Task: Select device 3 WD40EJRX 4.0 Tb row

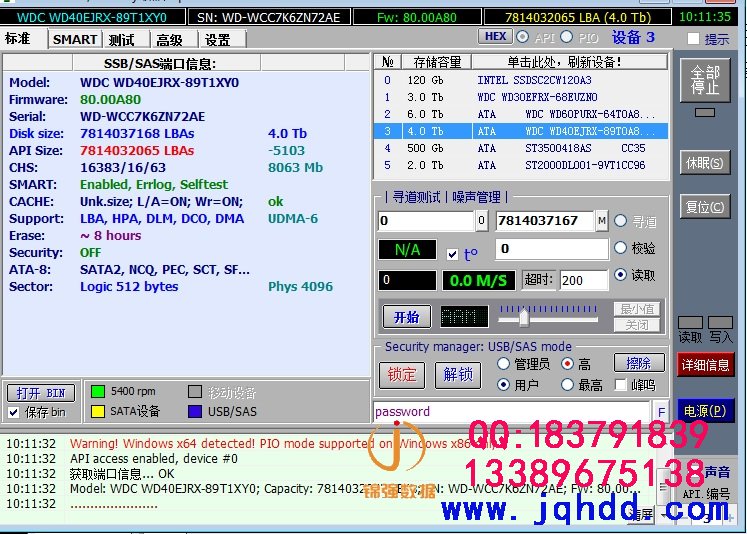Action: point(521,131)
